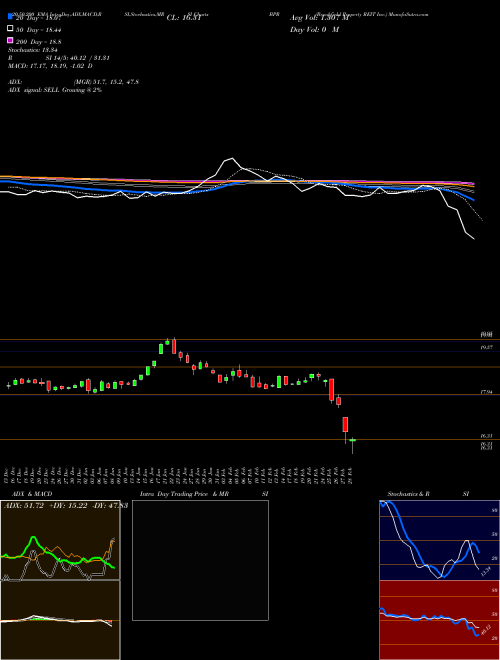Click the magenta 200 Day EMA legend swatch
The height and width of the screenshot is (660, 500).
click(x=10, y=40)
